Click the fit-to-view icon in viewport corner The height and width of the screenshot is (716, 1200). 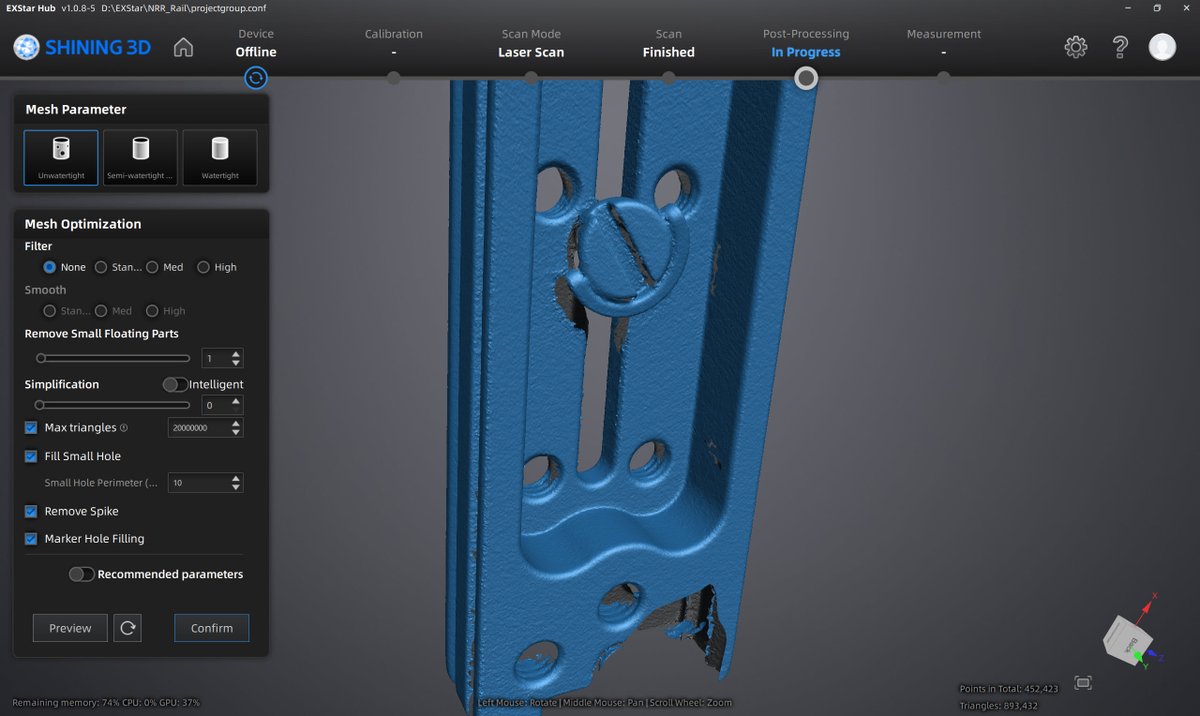click(x=1083, y=682)
